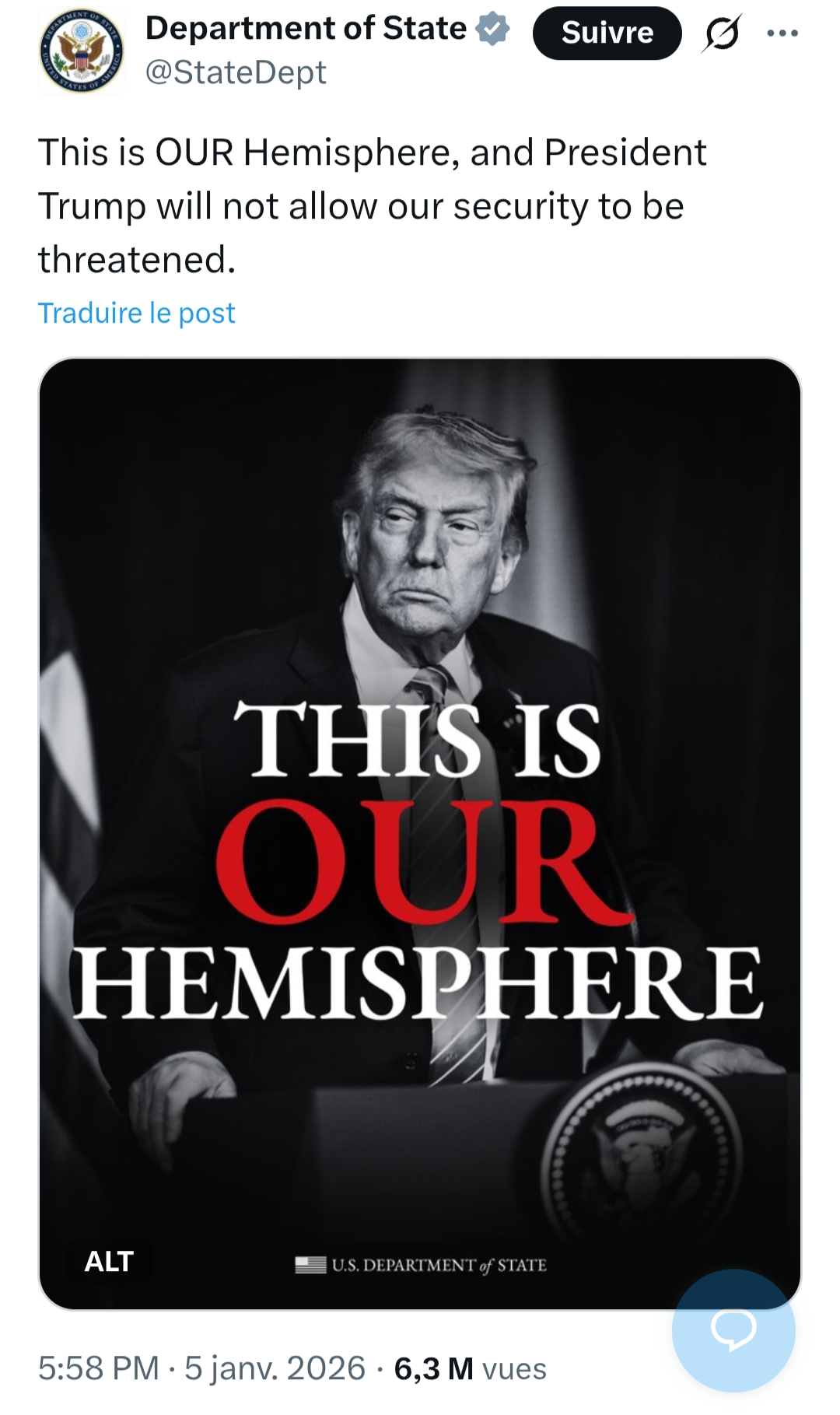Click the 5 janv. 2026 date
The width and height of the screenshot is (840, 1415).
pyautogui.click(x=275, y=1368)
